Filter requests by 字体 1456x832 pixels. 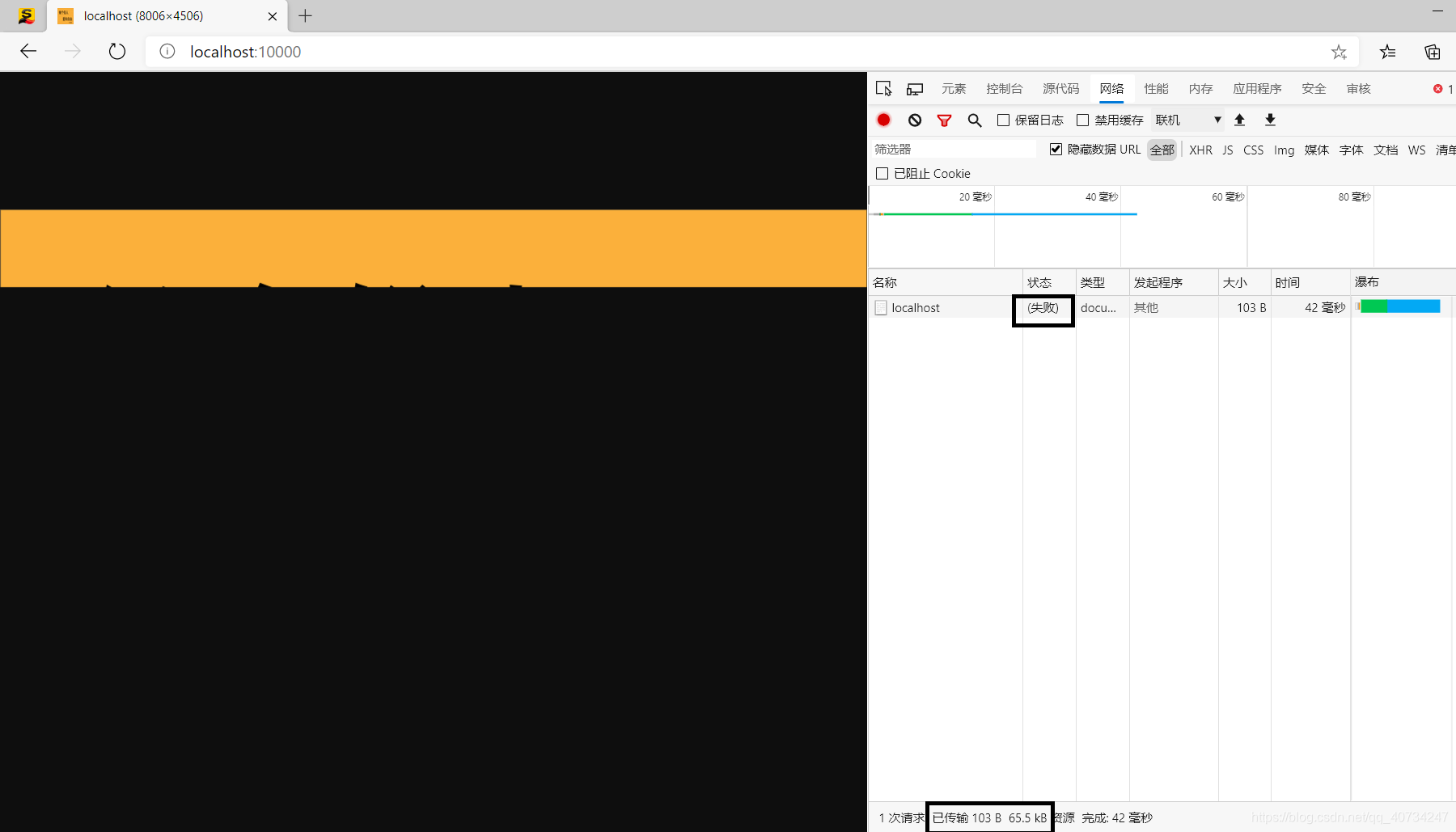click(1351, 150)
